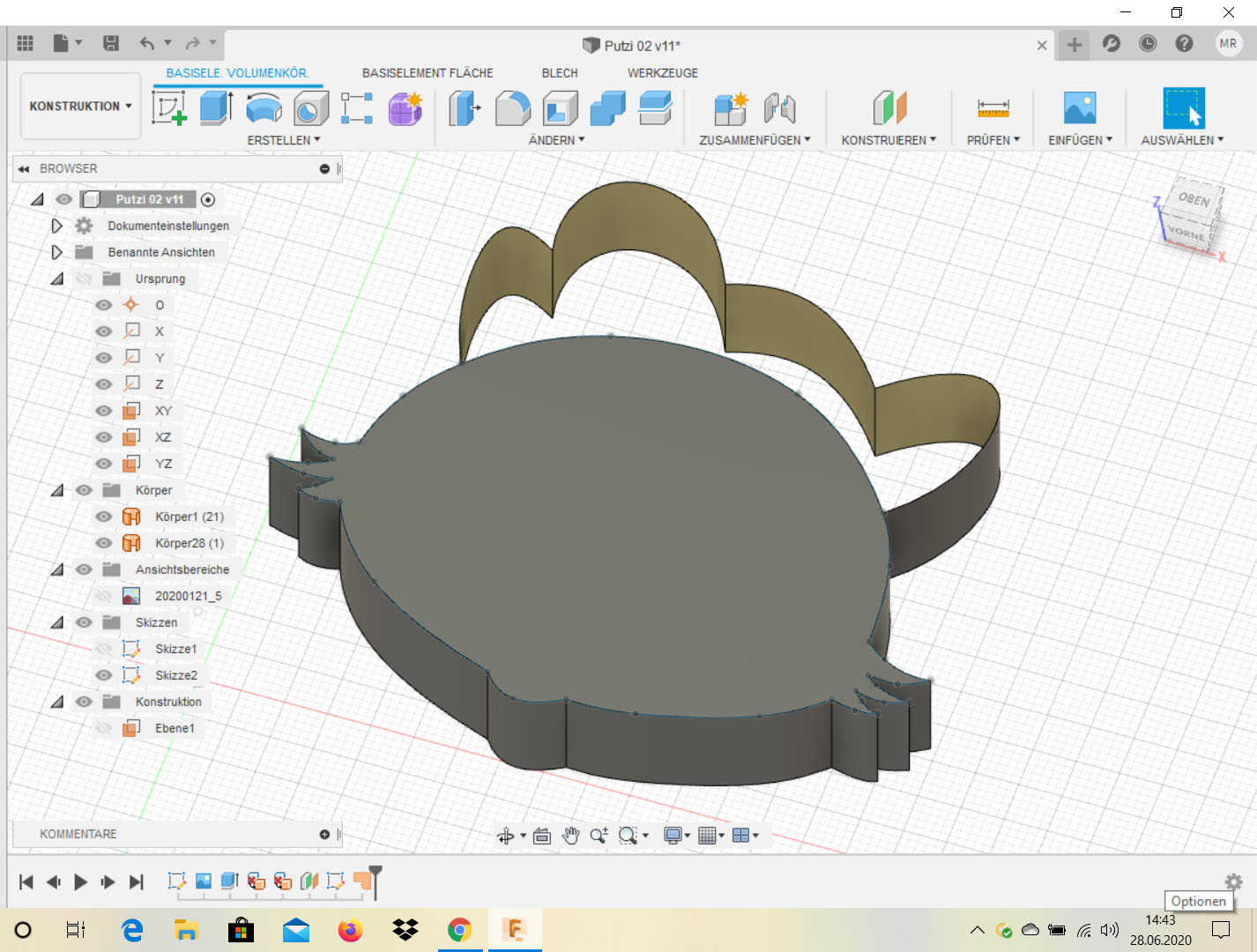Select the BASISELE. VOLUMENKÖR. tab
The image size is (1257, 952).
(x=237, y=73)
